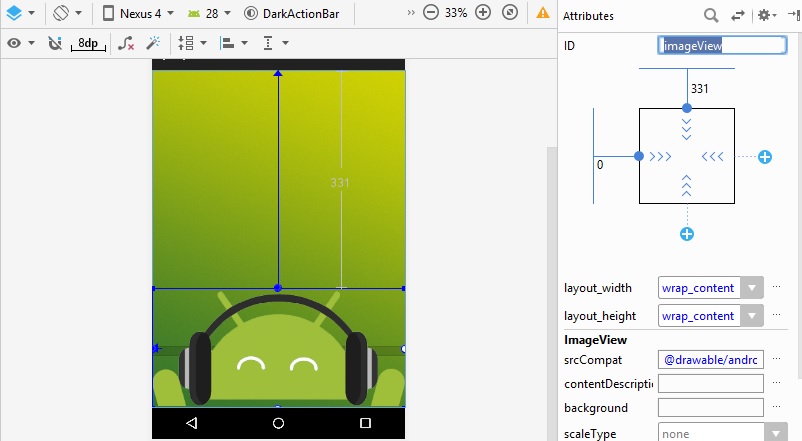The image size is (802, 441).
Task: Select the DarkActionBar theme button
Action: 291,14
